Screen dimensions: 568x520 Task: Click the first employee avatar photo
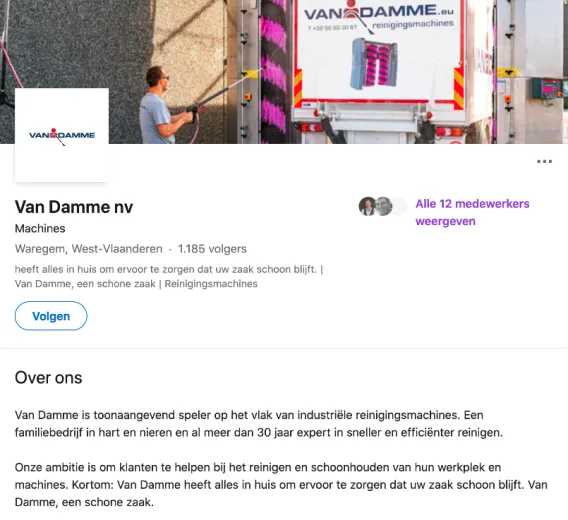tap(367, 207)
